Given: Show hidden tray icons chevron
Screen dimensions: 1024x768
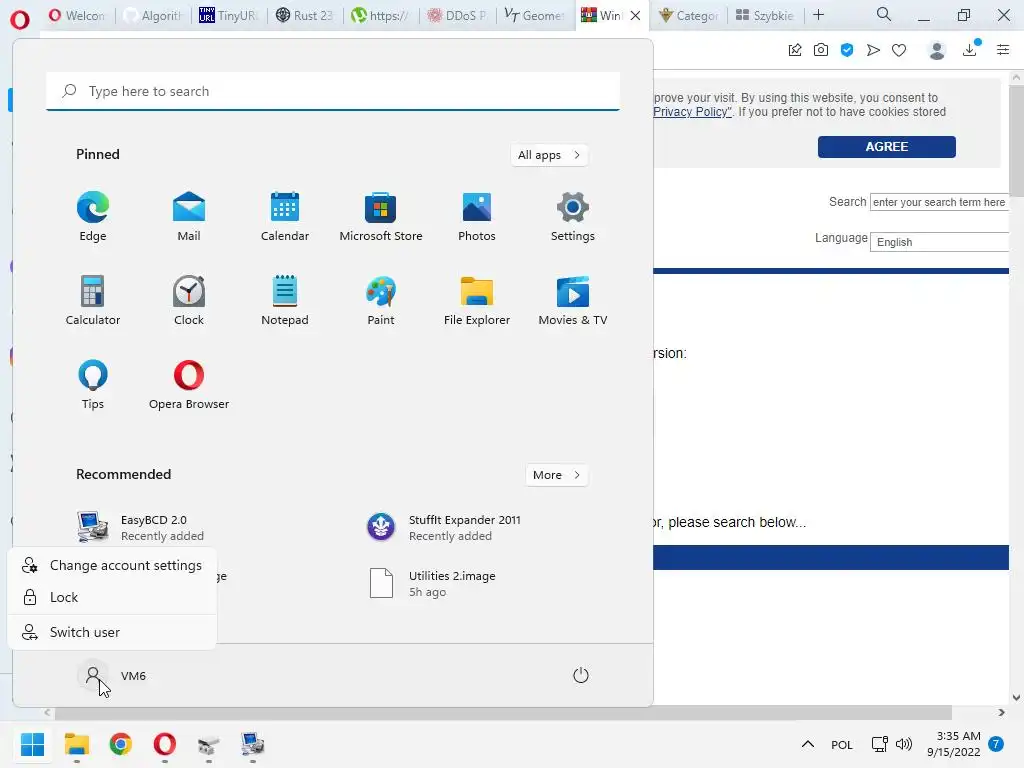Looking at the screenshot, I should pos(808,744).
